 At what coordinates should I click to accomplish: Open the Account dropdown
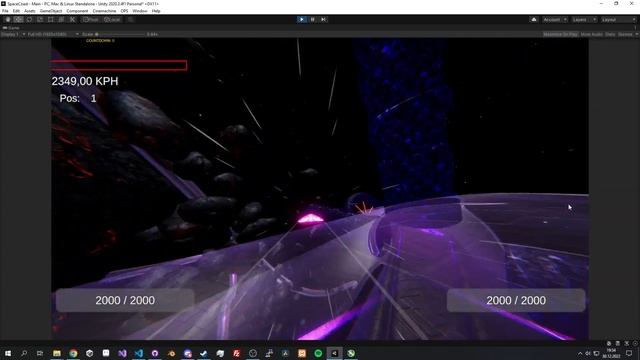click(555, 19)
